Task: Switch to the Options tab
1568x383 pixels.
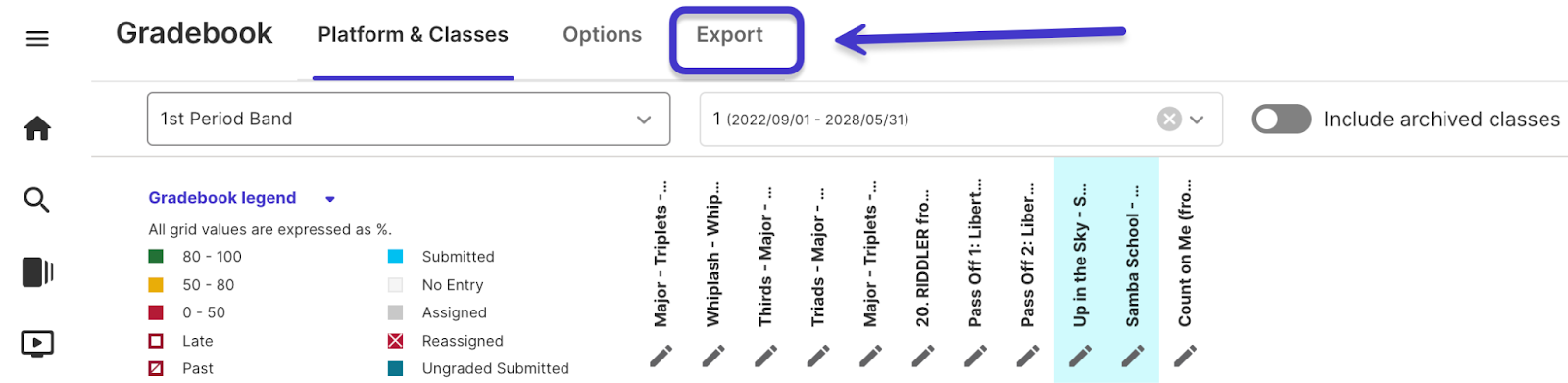Action: tap(602, 35)
